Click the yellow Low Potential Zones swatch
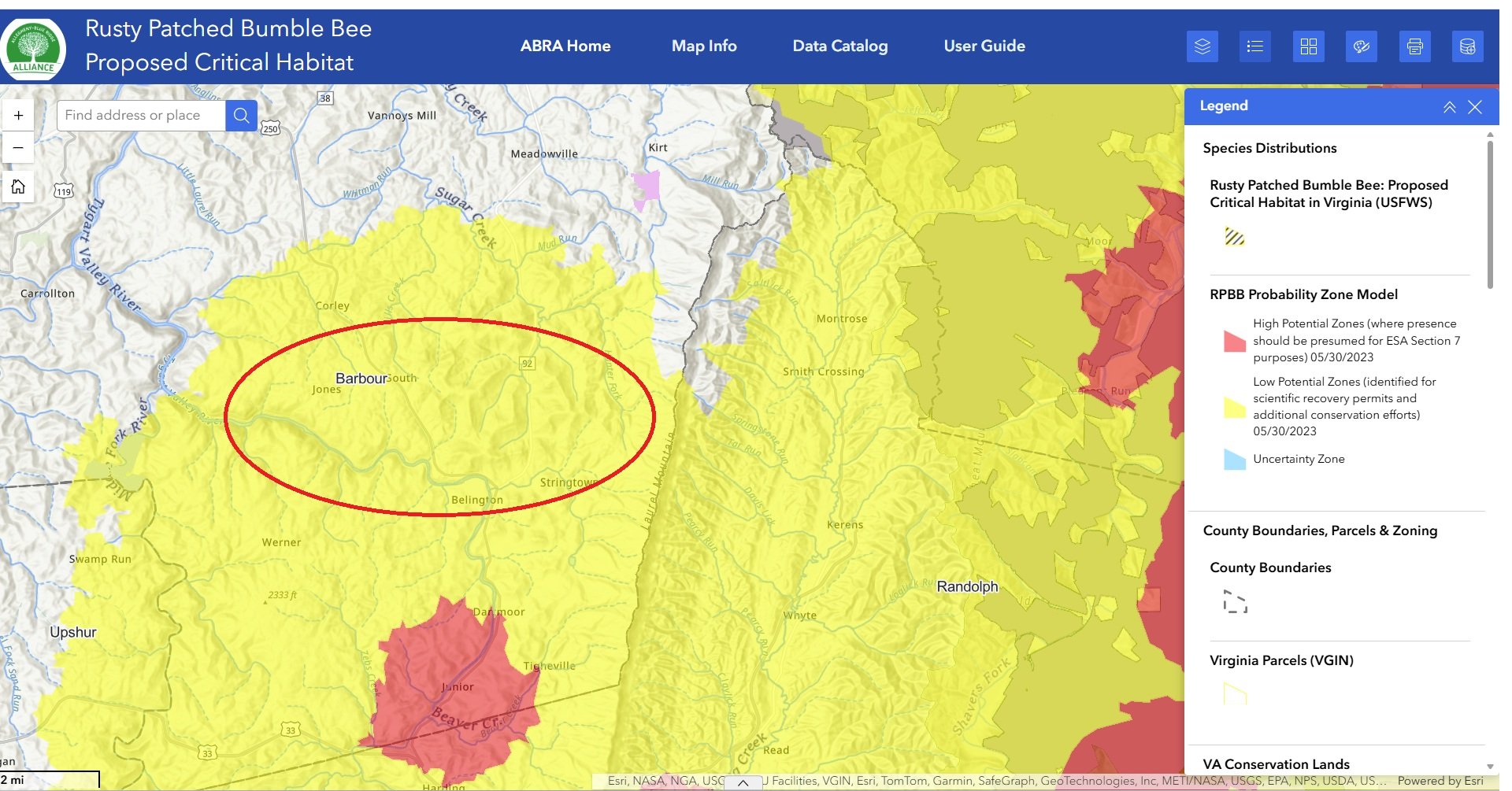The image size is (1512, 791). tap(1234, 407)
